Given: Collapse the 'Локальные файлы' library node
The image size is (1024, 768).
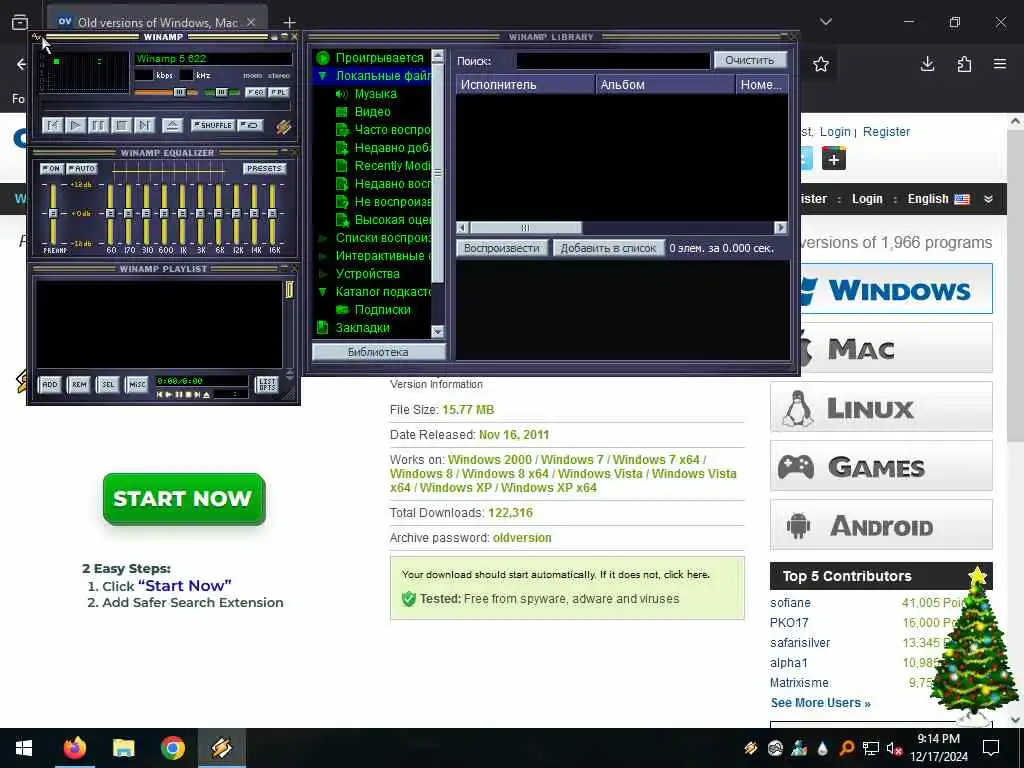Looking at the screenshot, I should 322,76.
